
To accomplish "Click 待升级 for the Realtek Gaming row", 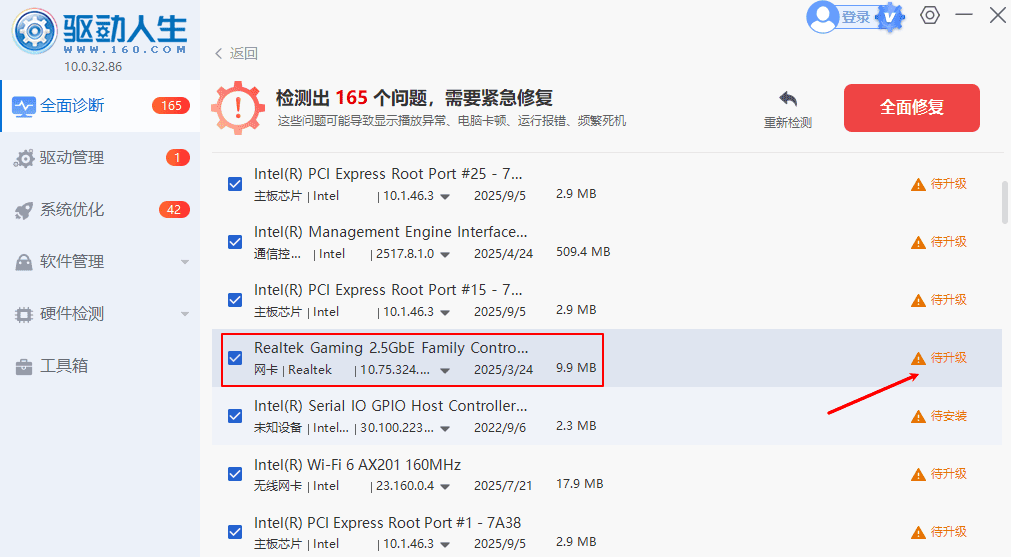I will click(x=948, y=358).
